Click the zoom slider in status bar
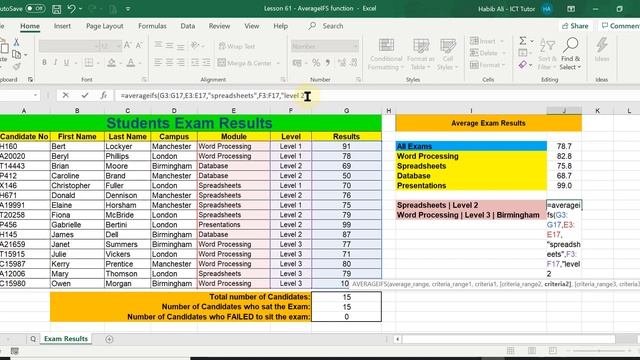The height and width of the screenshot is (360, 640). click(x=599, y=351)
